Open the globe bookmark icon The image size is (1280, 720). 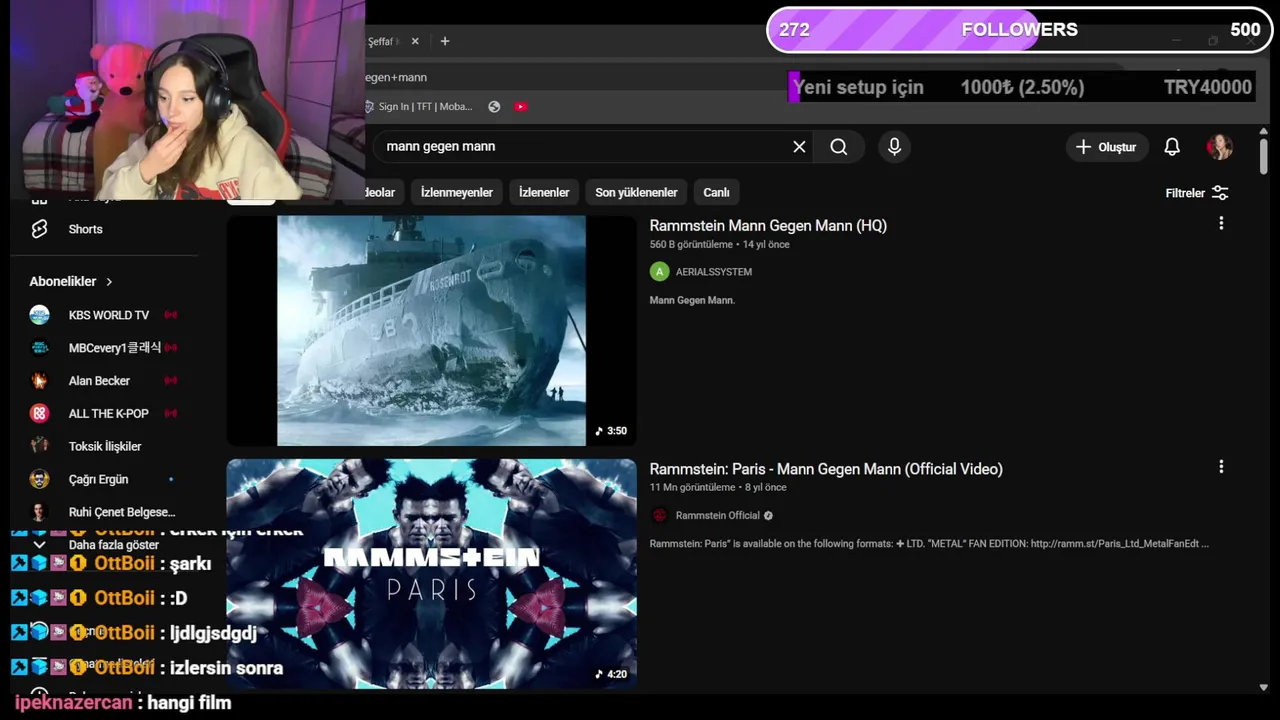[494, 107]
